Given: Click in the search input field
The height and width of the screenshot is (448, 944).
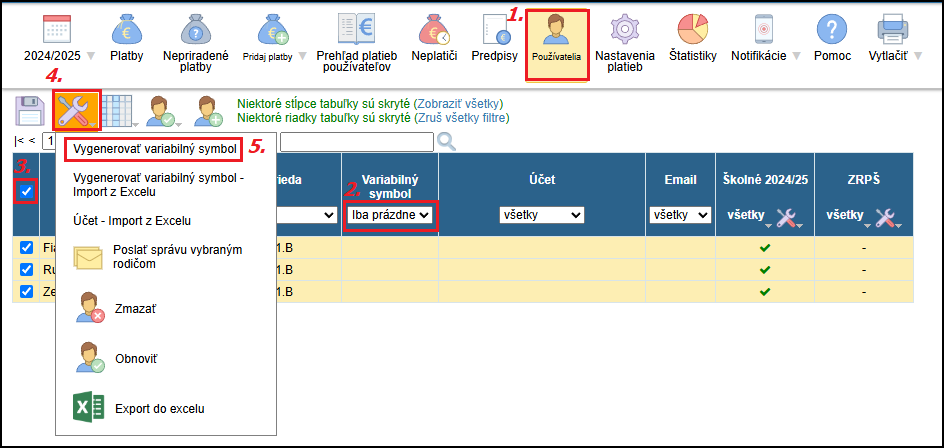Looking at the screenshot, I should pos(356,142).
